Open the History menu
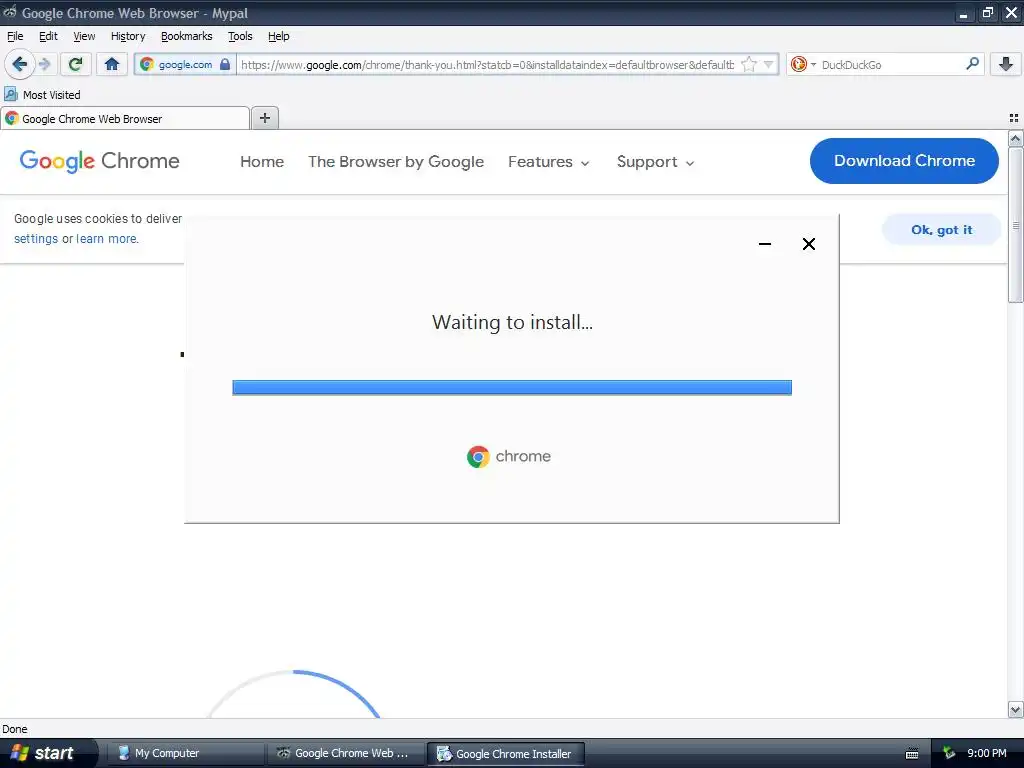The width and height of the screenshot is (1024, 768). pyautogui.click(x=128, y=36)
